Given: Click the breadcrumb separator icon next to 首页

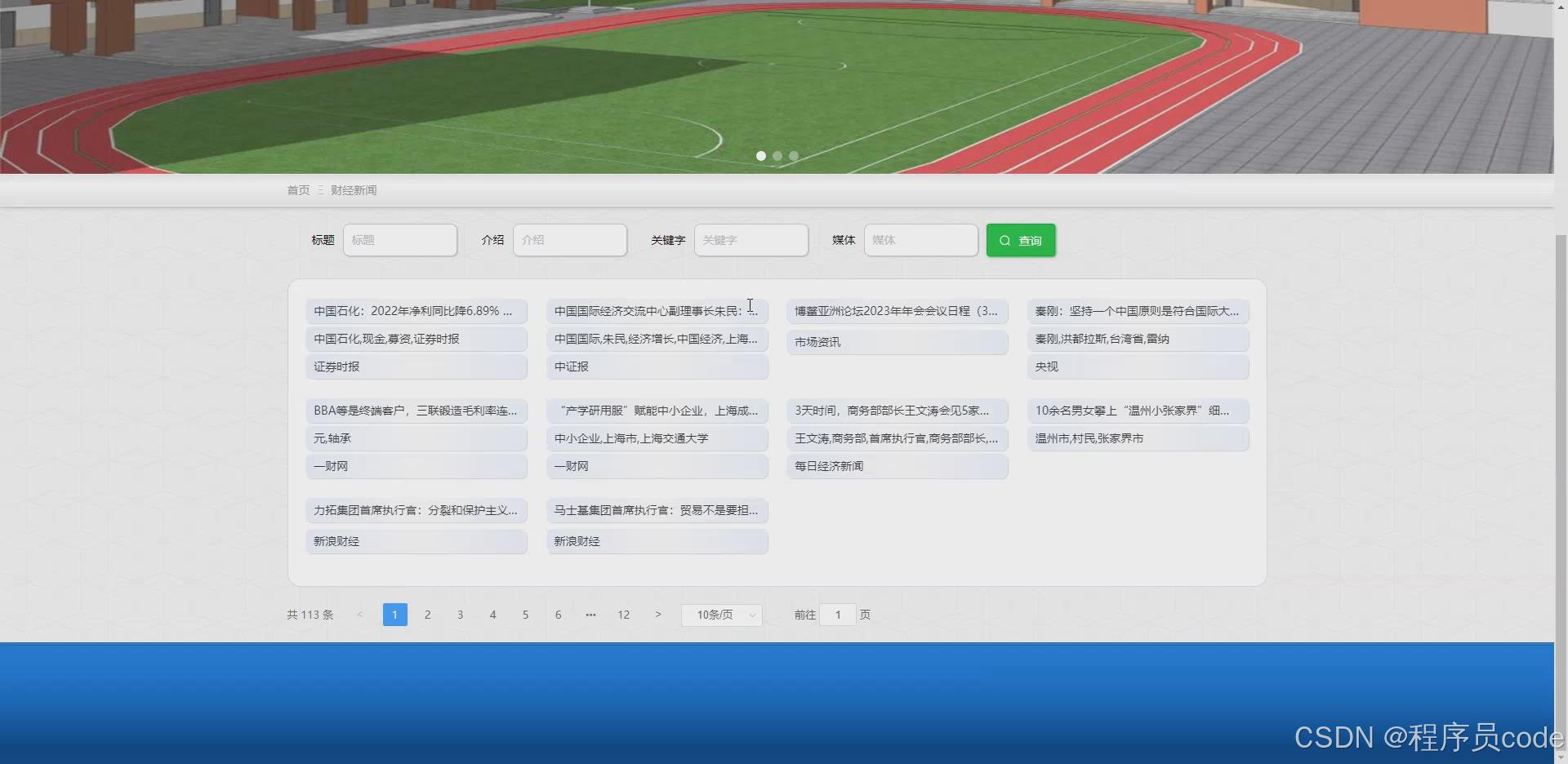Looking at the screenshot, I should [x=319, y=189].
